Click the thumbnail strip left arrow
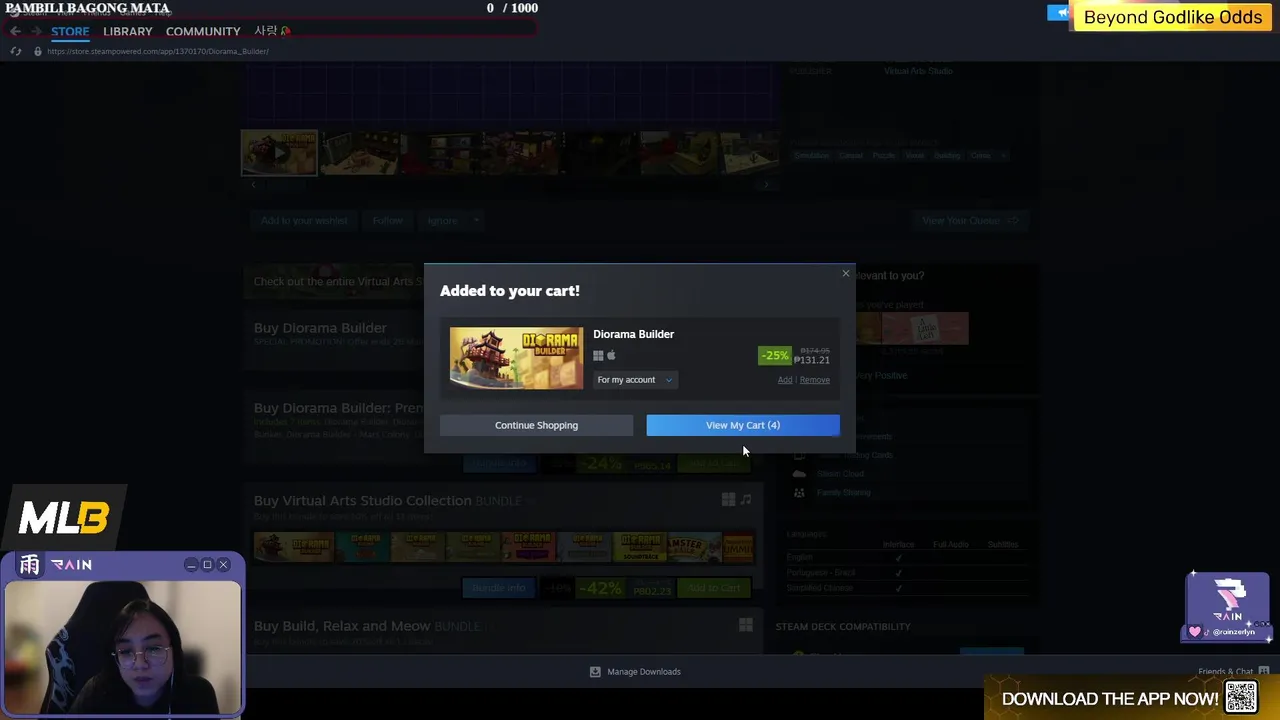The height and width of the screenshot is (720, 1280). (x=252, y=184)
